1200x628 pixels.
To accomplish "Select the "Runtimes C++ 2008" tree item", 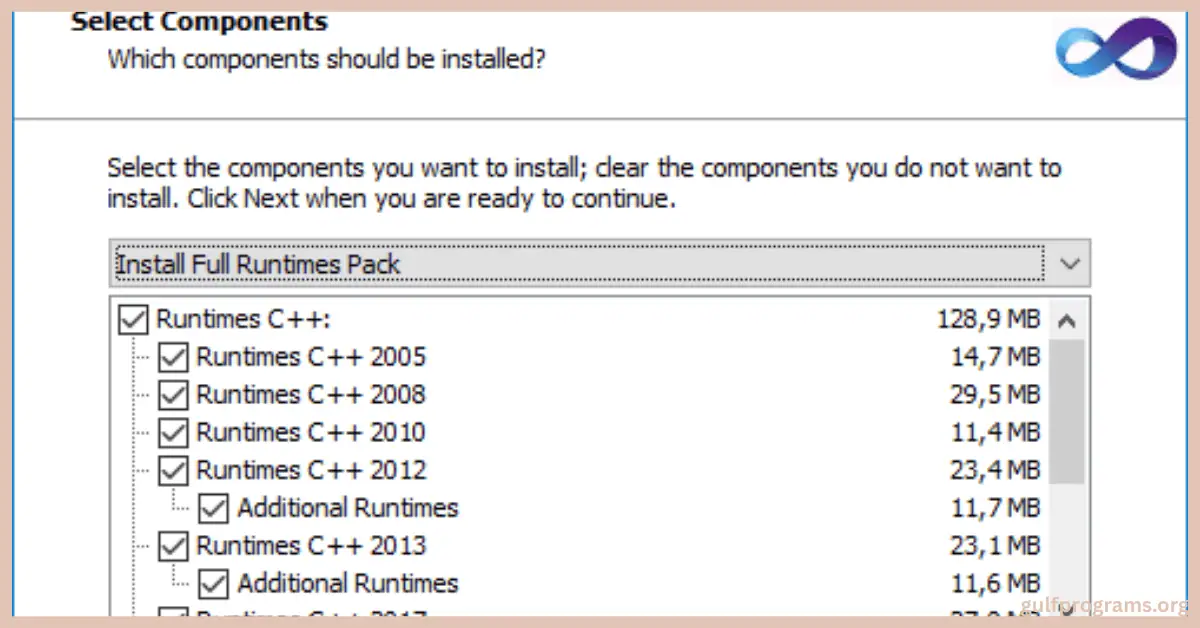I will click(x=310, y=394).
